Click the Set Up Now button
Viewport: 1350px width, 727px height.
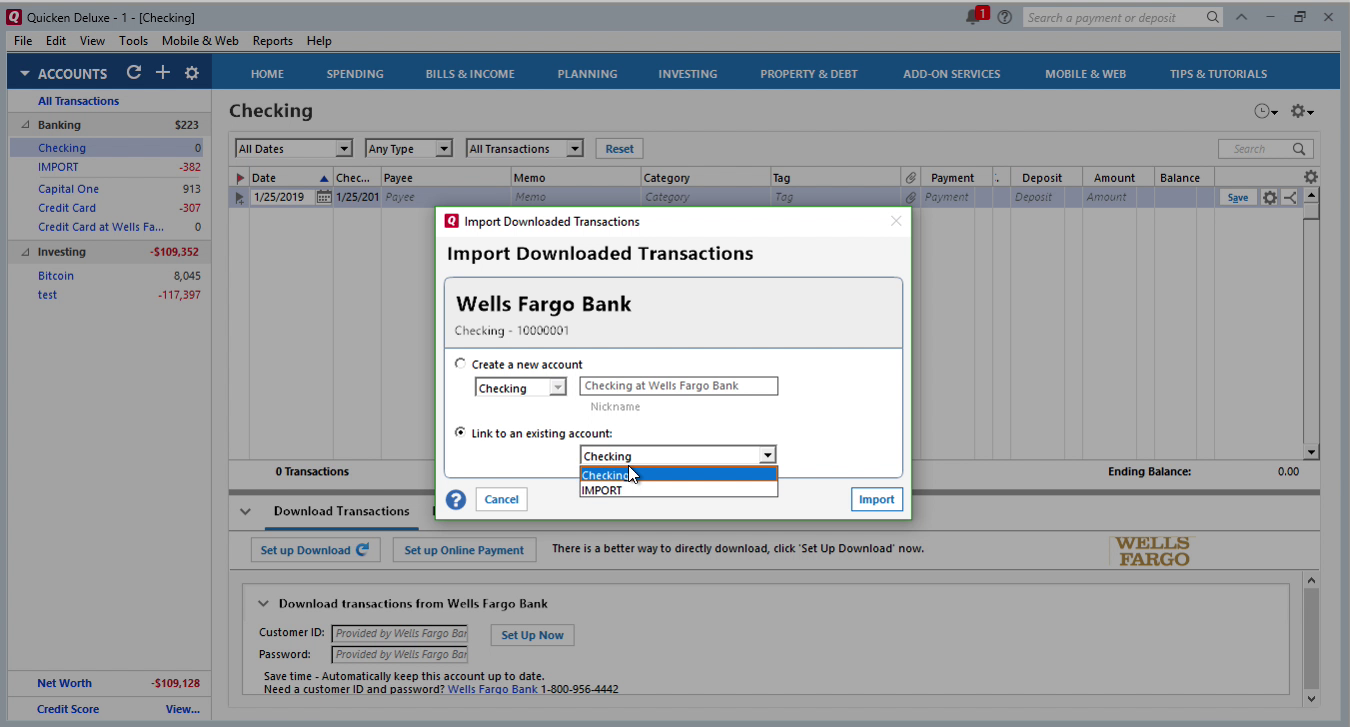pos(532,635)
